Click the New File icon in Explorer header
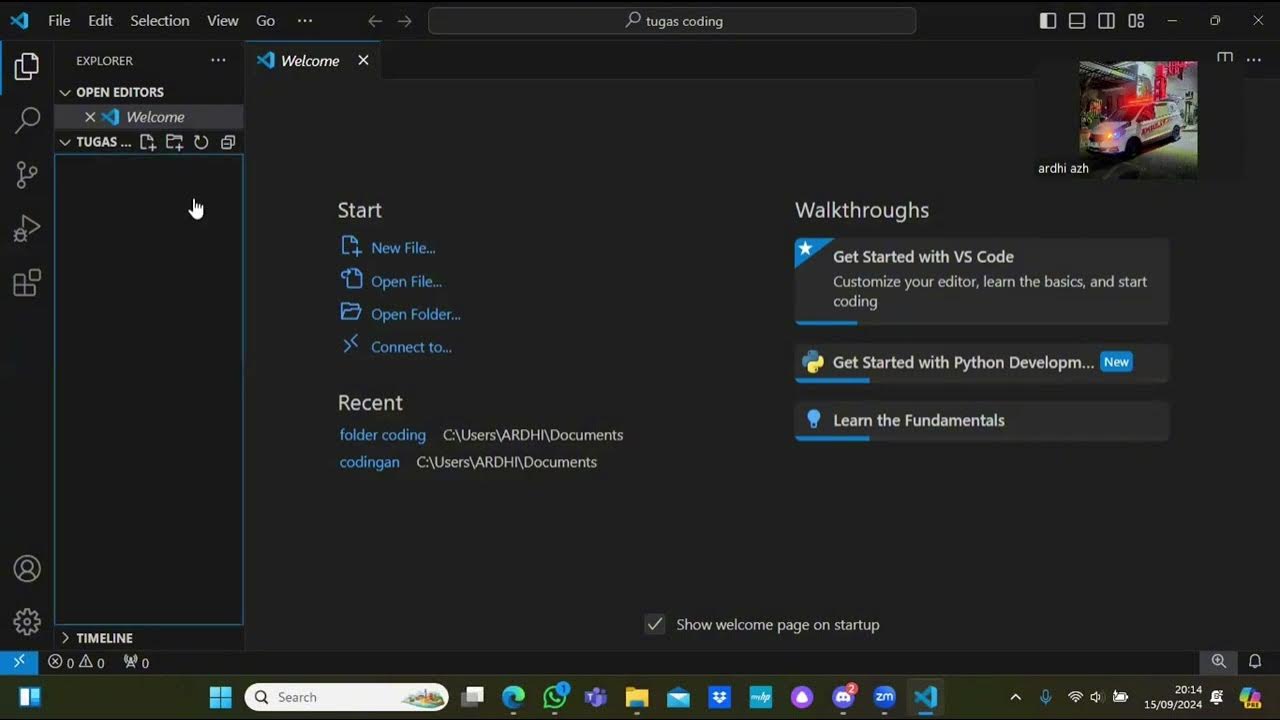Screen dimensions: 1280x720 pos(148,142)
